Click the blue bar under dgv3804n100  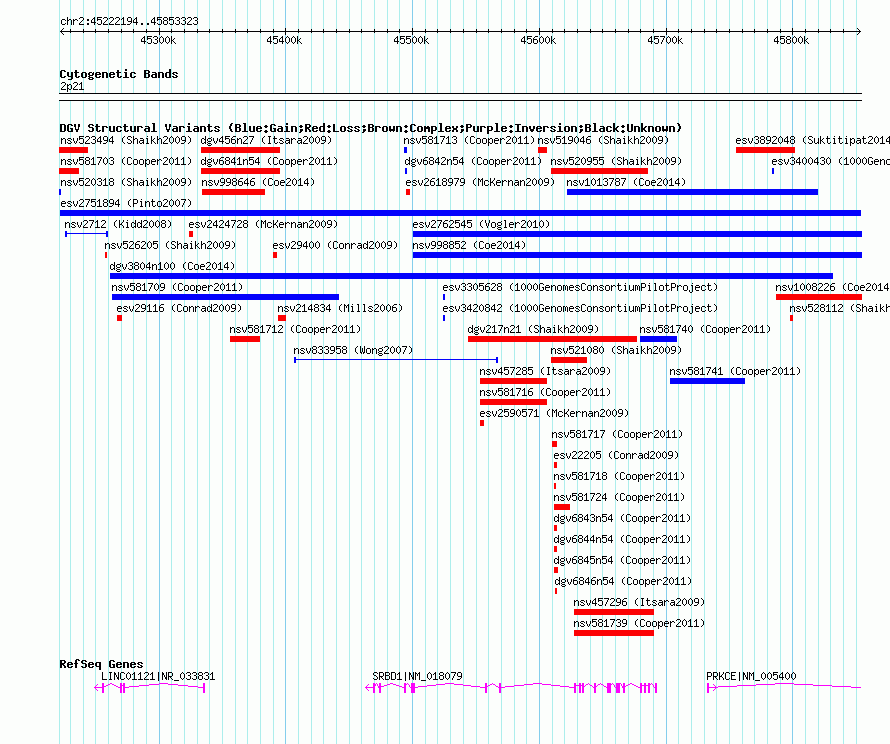pyautogui.click(x=471, y=276)
